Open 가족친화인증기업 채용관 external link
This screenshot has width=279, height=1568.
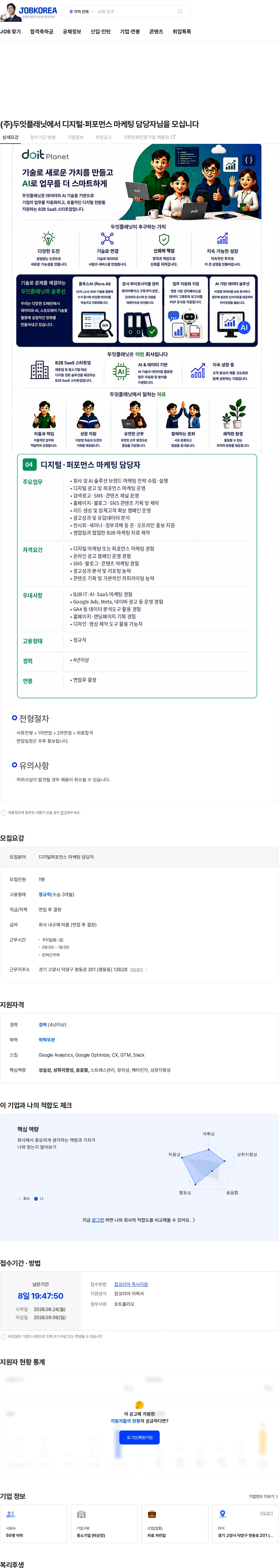[x=149, y=137]
